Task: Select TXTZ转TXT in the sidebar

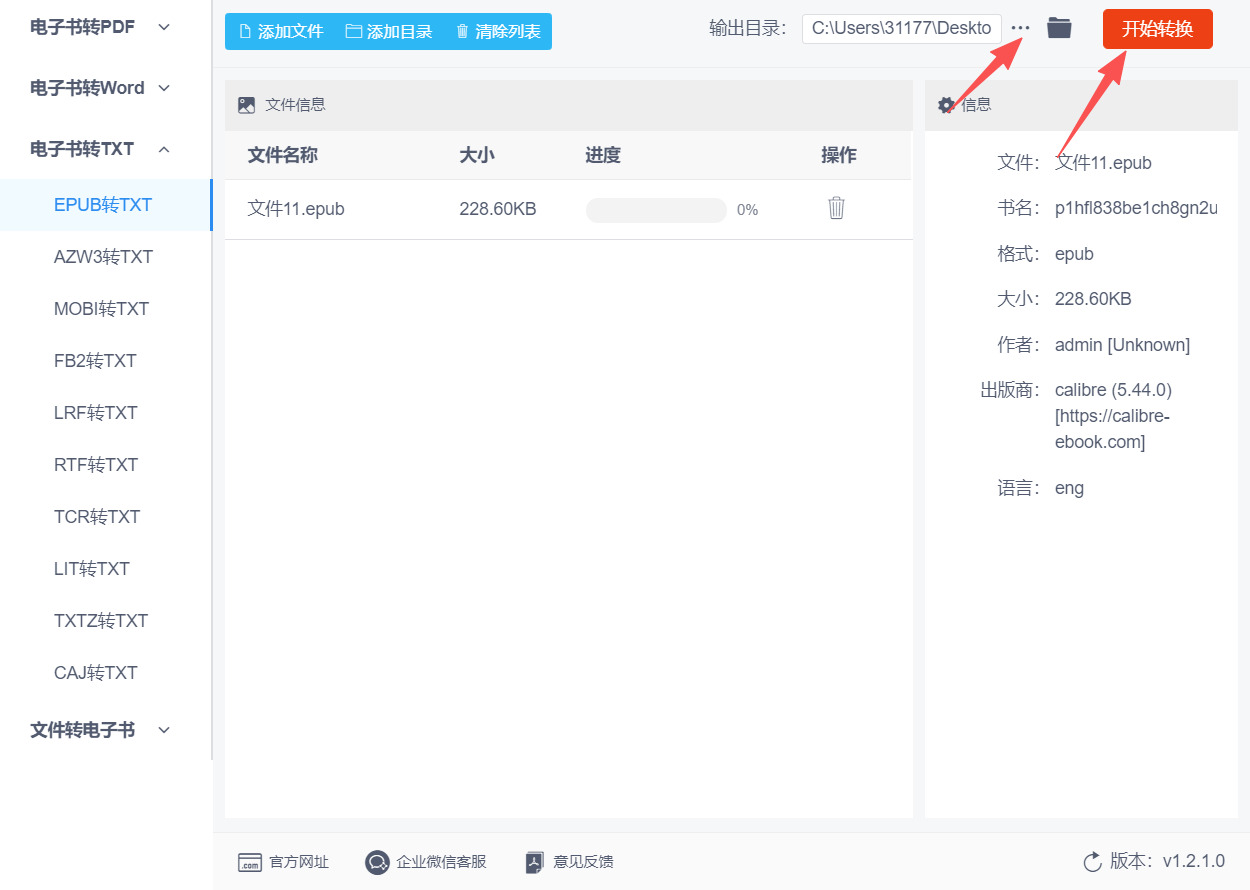Action: click(x=105, y=621)
